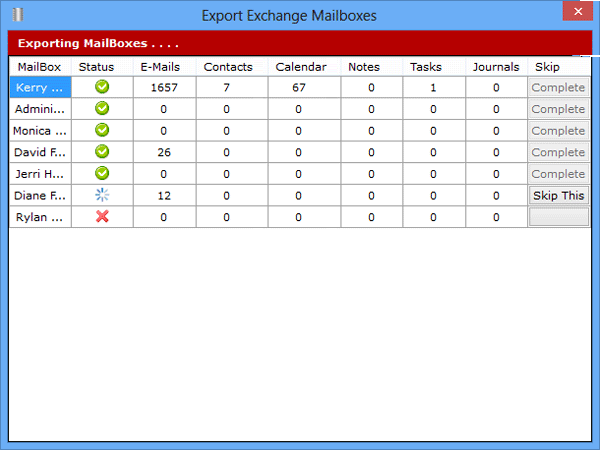Click the MailBox column header
The height and width of the screenshot is (450, 600).
[39, 67]
